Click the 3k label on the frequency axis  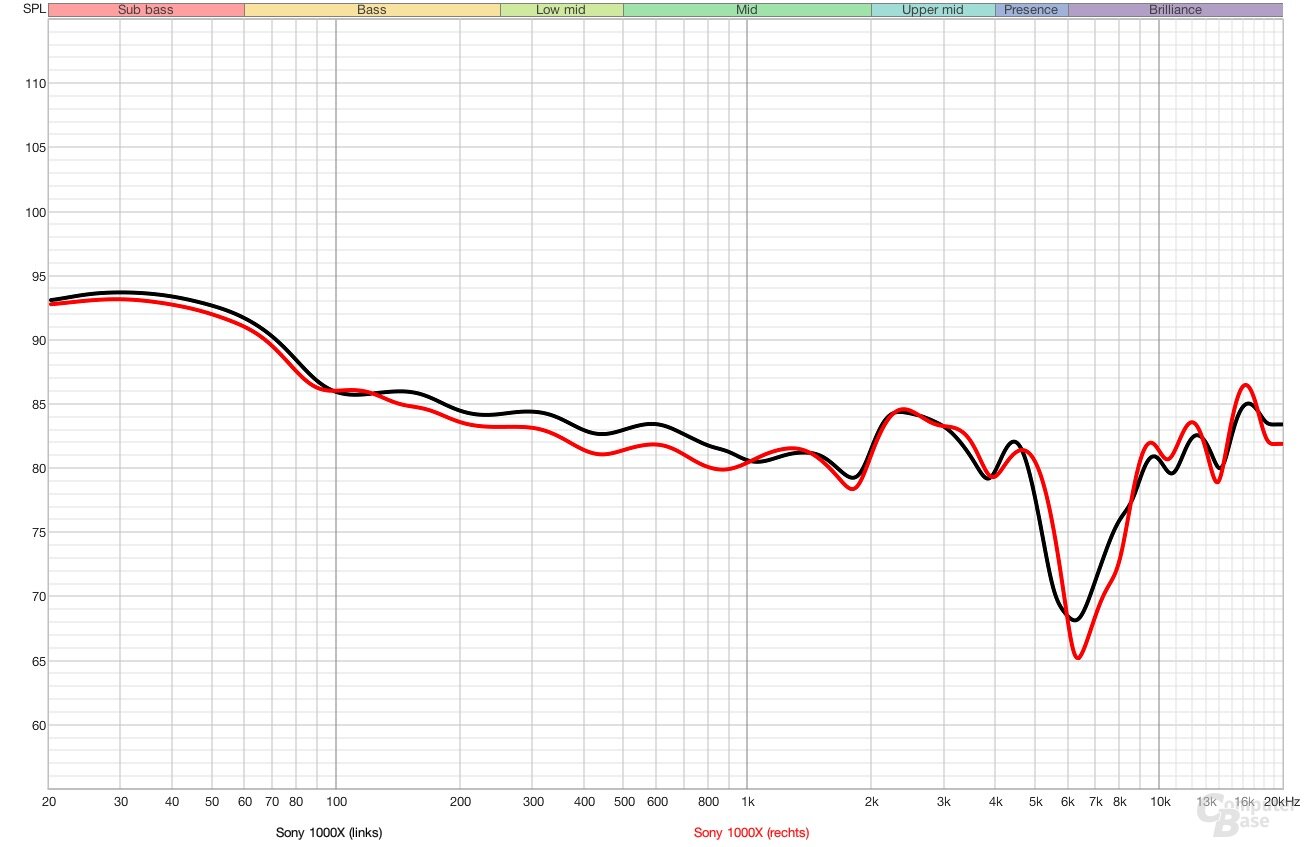(943, 802)
